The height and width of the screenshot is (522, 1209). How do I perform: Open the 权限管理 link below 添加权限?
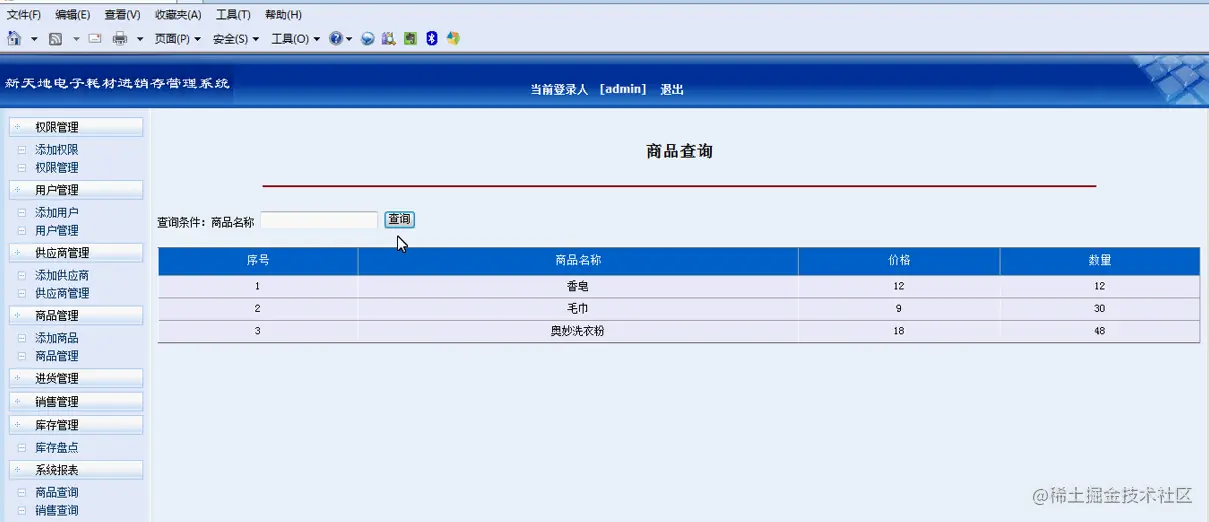pyautogui.click(x=57, y=168)
